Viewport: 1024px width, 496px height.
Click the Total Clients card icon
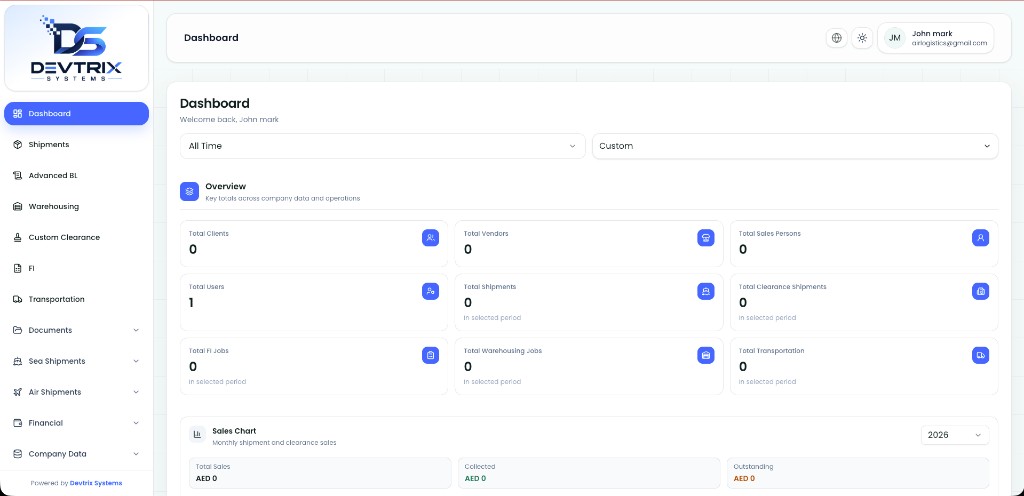[x=430, y=238]
